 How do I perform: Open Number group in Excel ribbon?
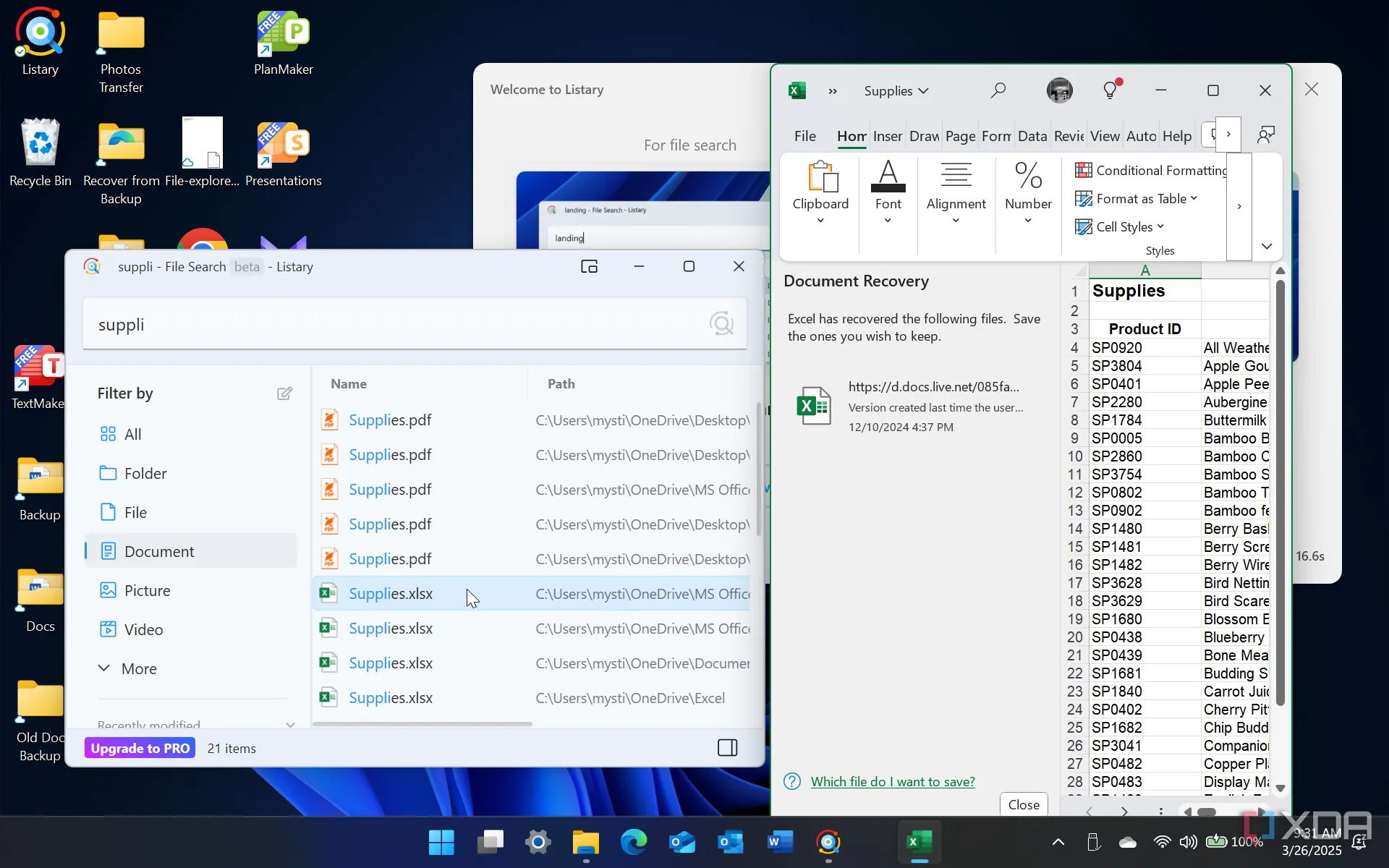(x=1028, y=193)
